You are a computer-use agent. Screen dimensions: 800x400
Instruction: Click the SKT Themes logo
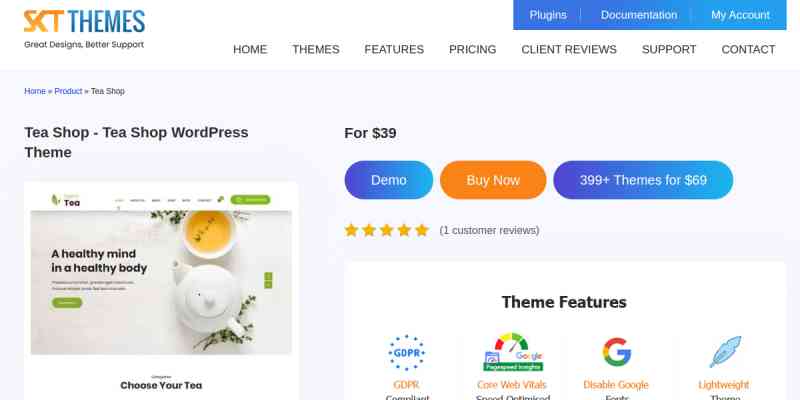(84, 30)
